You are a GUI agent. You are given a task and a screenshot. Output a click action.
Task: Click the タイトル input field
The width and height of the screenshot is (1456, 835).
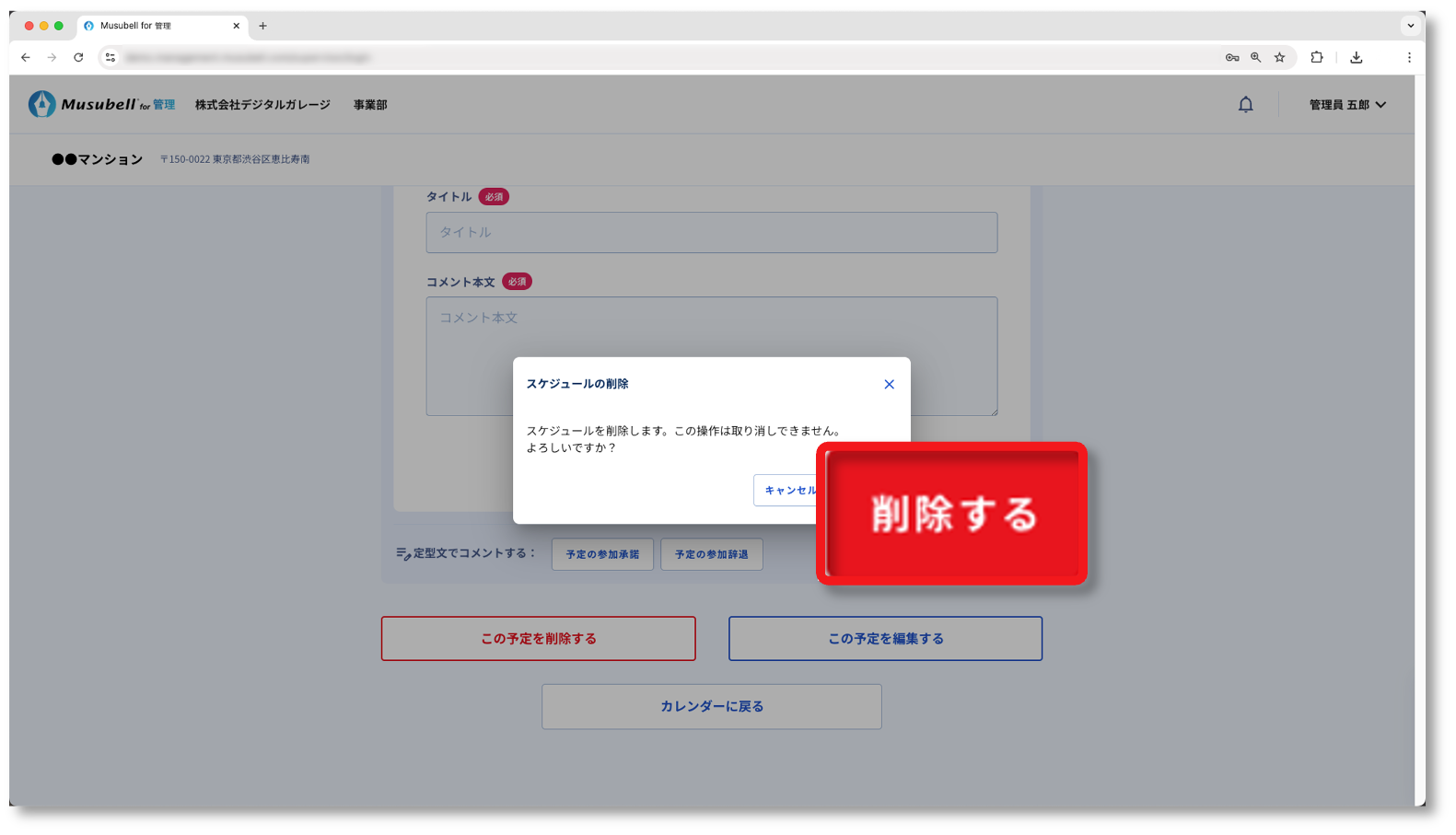coord(711,233)
